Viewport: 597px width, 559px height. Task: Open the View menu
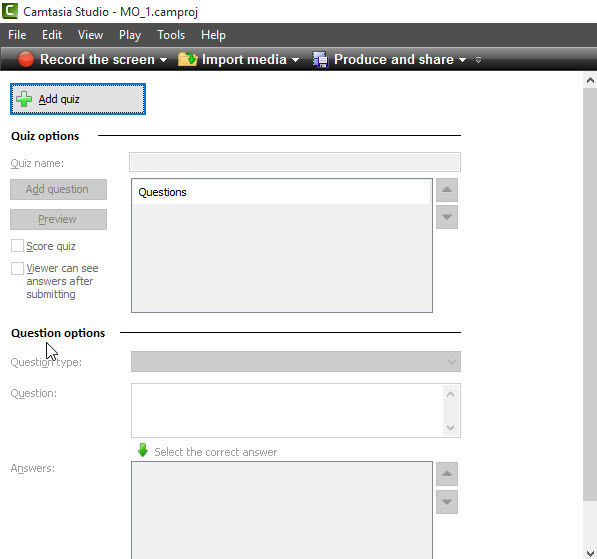[x=90, y=35]
